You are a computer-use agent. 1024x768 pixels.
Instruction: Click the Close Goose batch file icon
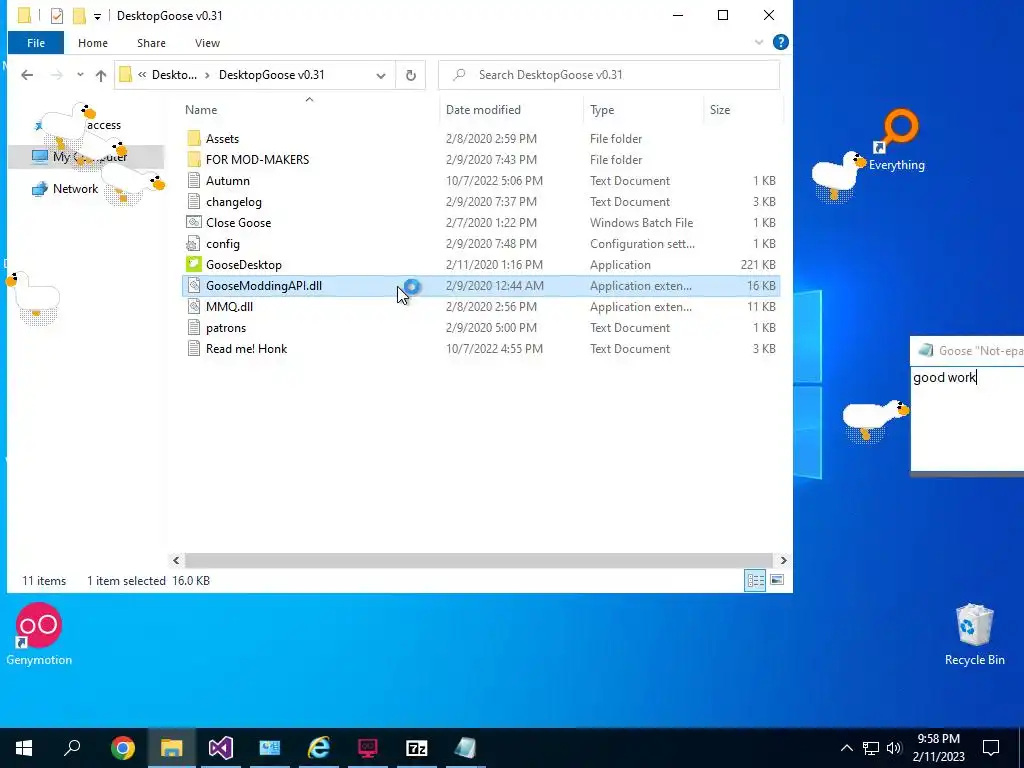(x=194, y=223)
